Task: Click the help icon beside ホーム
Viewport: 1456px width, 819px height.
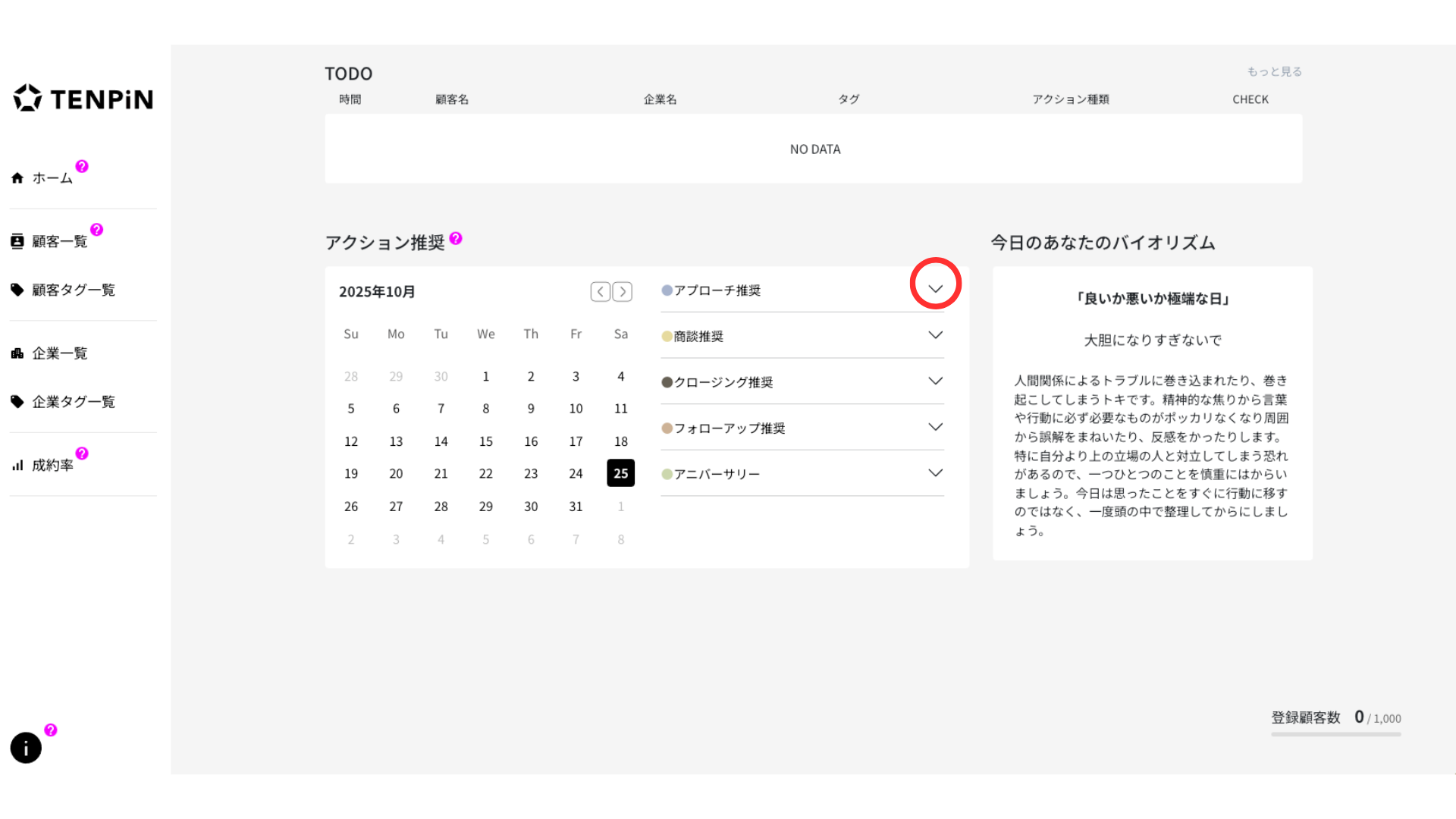Action: [82, 166]
